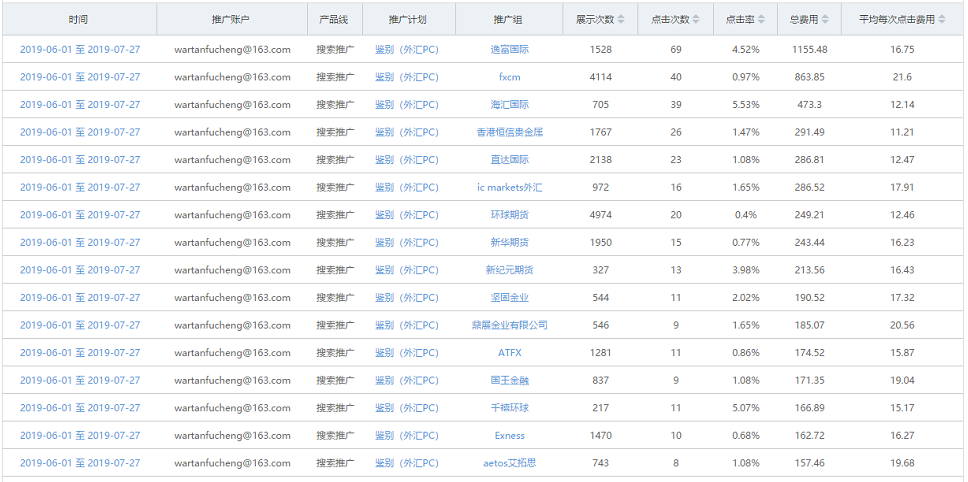Sort by 总费用 column arrows
The width and height of the screenshot is (968, 482).
point(825,20)
